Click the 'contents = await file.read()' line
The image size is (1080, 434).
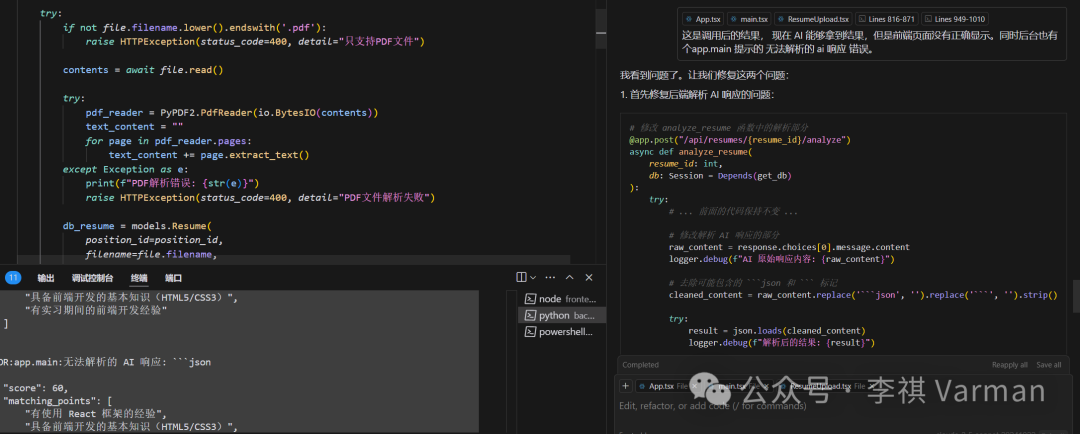click(x=143, y=70)
